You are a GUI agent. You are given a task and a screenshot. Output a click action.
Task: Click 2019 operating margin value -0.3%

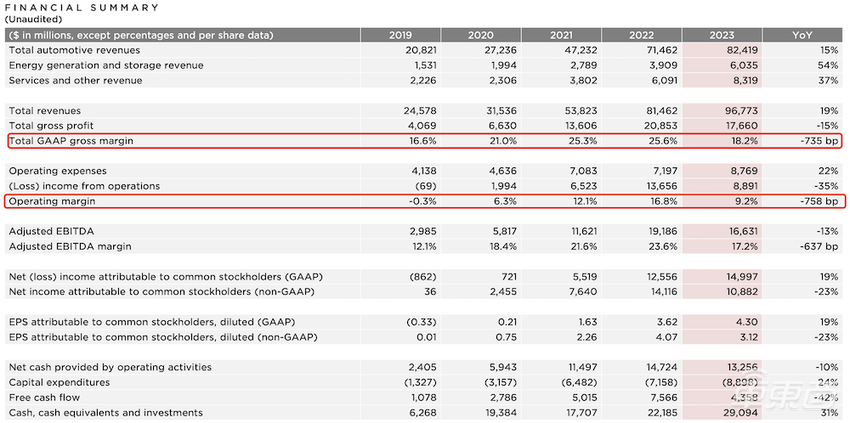[422, 201]
